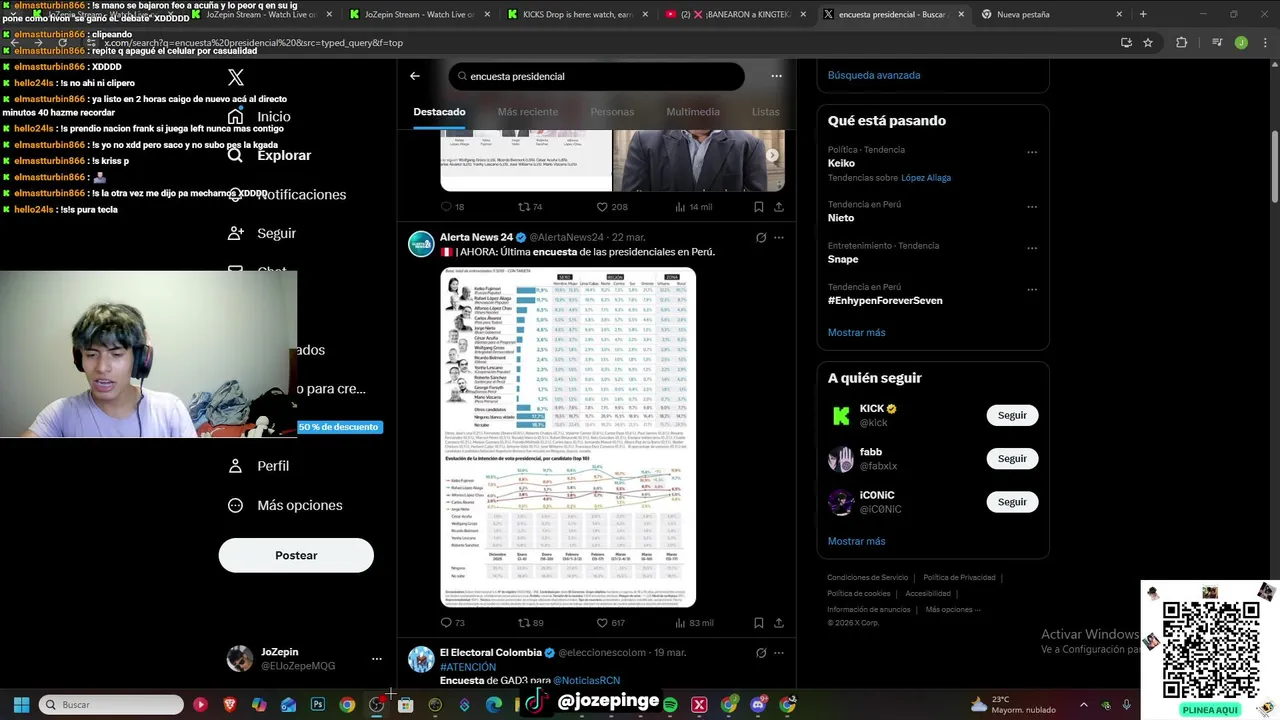Open browser profile J avatar
Screen dimensions: 1280x720
[x=1241, y=43]
